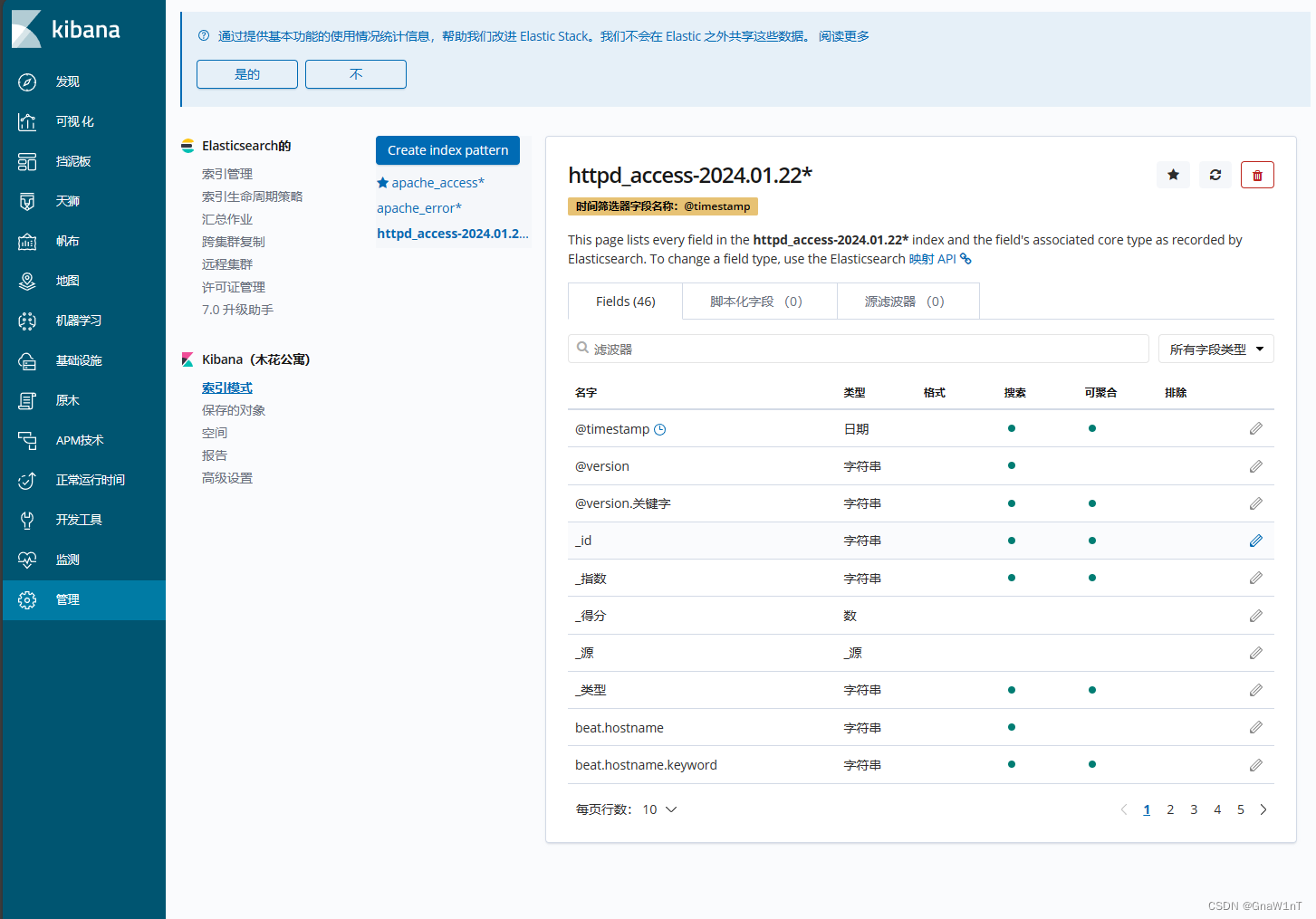
Task: Edit the beat.hostname field
Action: coord(1256,727)
